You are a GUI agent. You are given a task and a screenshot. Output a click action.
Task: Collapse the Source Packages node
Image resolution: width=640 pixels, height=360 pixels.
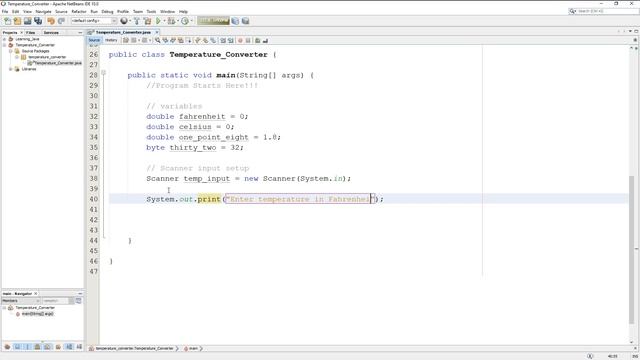(11, 51)
